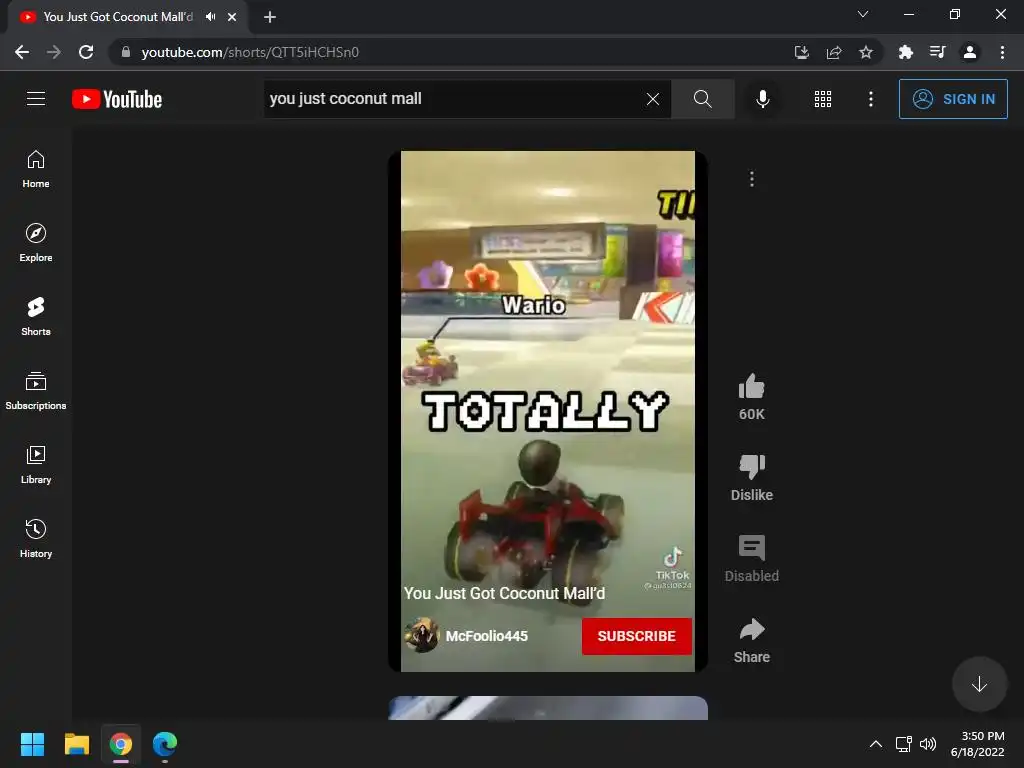Clear the search box text
Screen dimensions: 1024x768
(x=652, y=99)
